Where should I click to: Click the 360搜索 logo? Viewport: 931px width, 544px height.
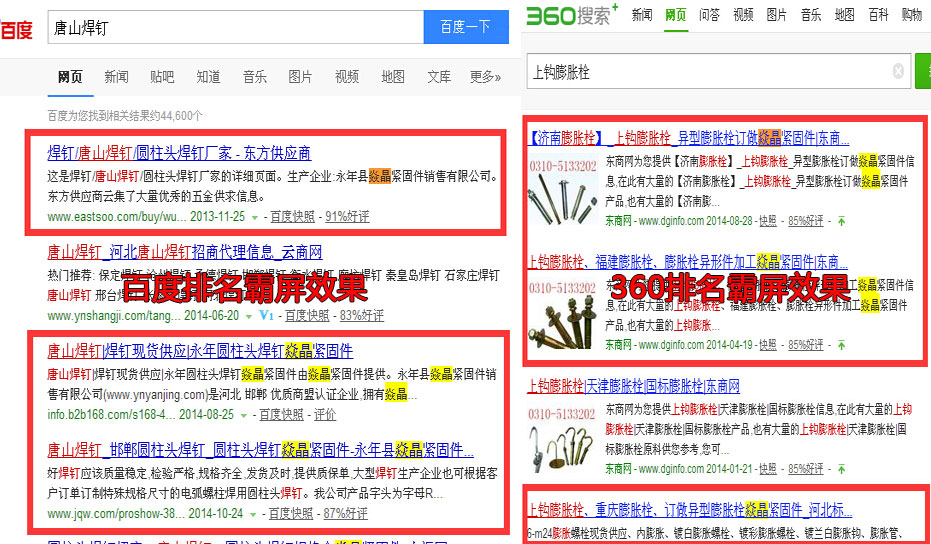point(572,14)
